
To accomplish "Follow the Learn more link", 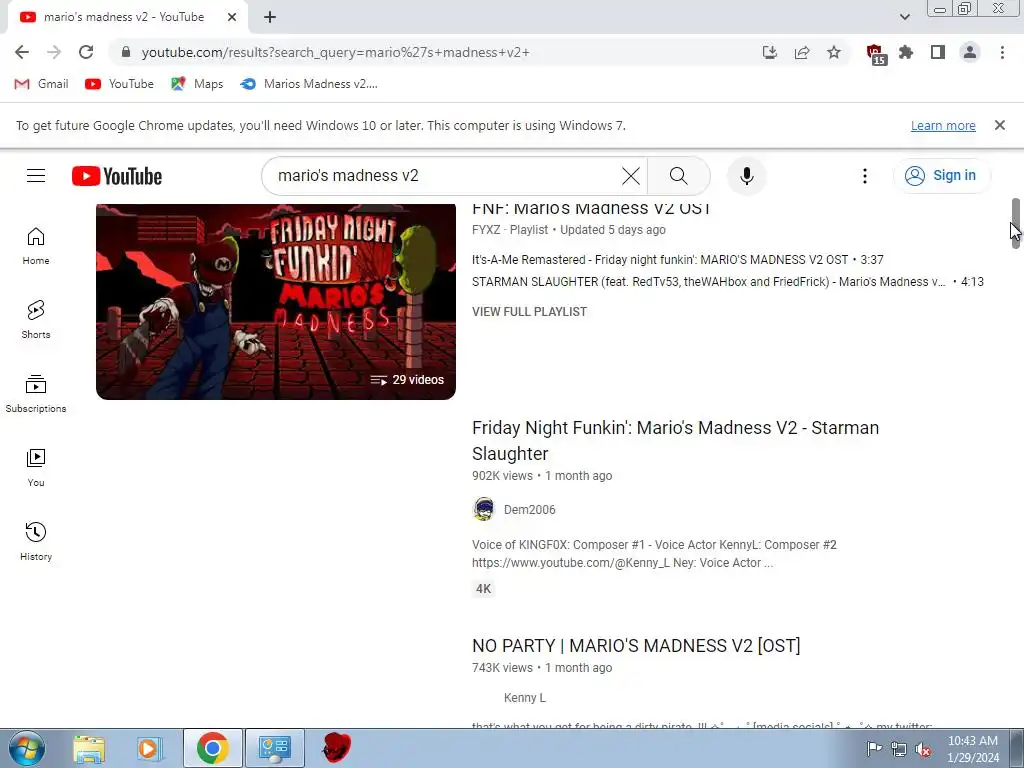I will coord(943,125).
